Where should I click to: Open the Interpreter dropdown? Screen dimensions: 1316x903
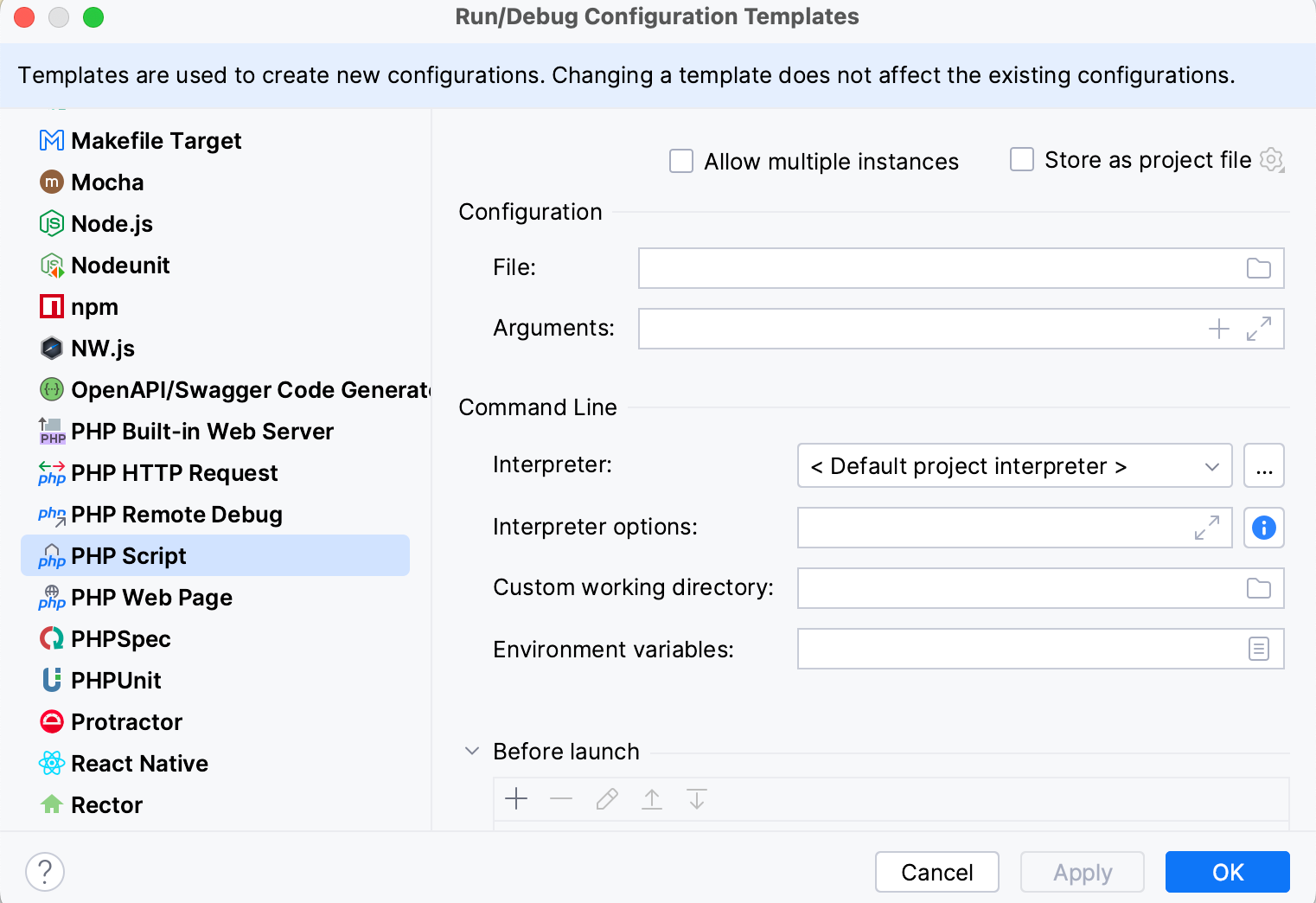point(1014,465)
